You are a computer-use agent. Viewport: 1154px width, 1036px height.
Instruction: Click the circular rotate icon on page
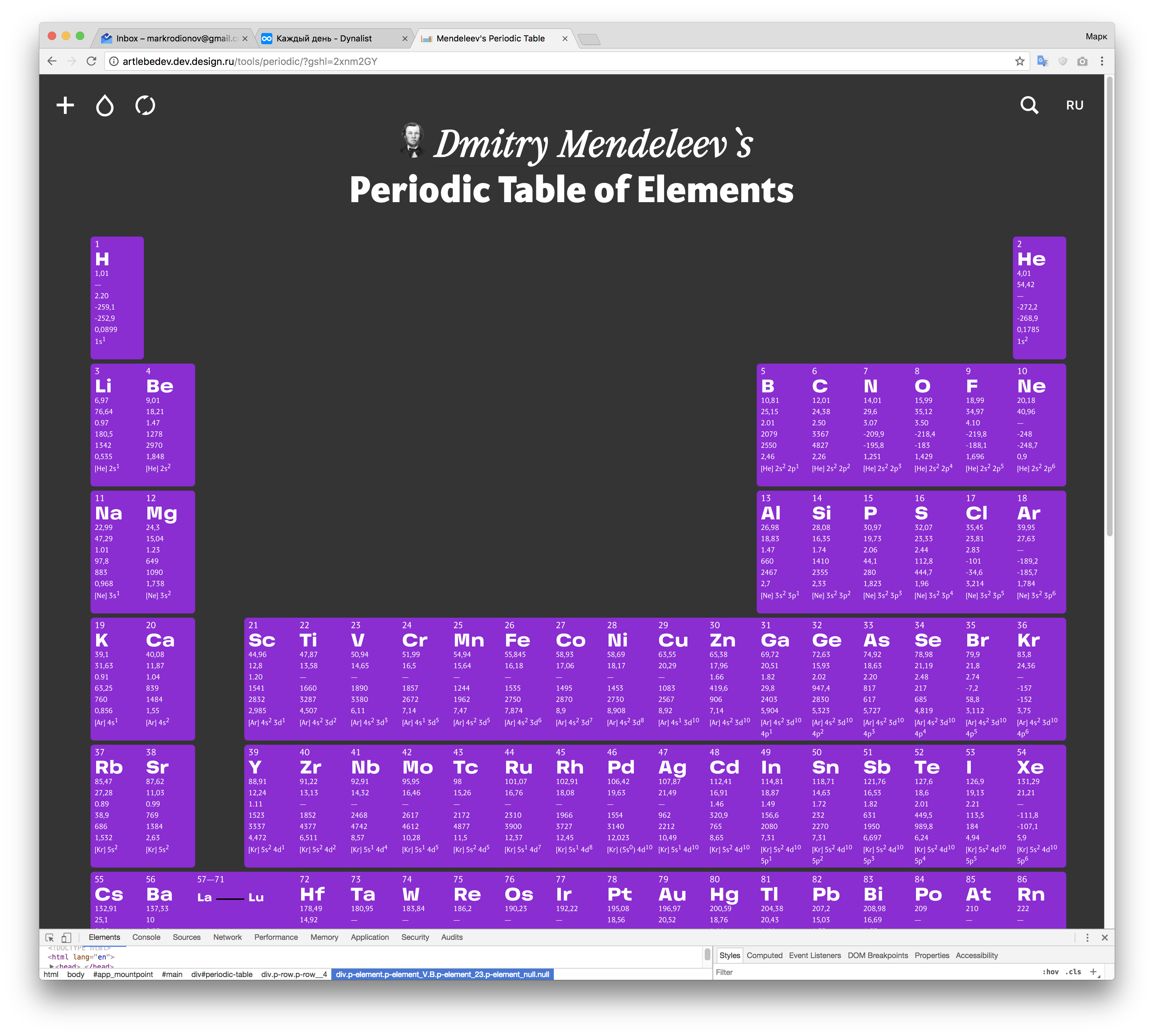[145, 105]
